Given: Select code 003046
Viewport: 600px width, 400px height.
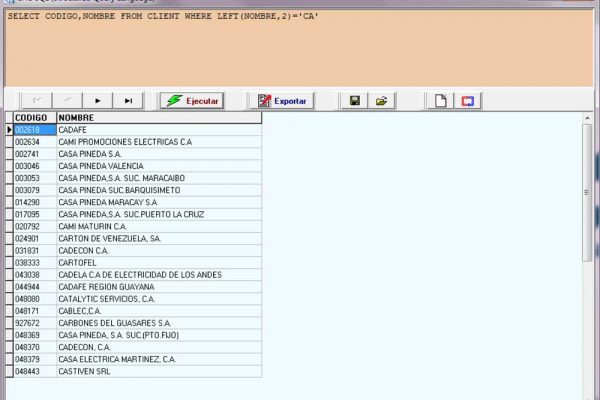Looking at the screenshot, I should [35, 166].
